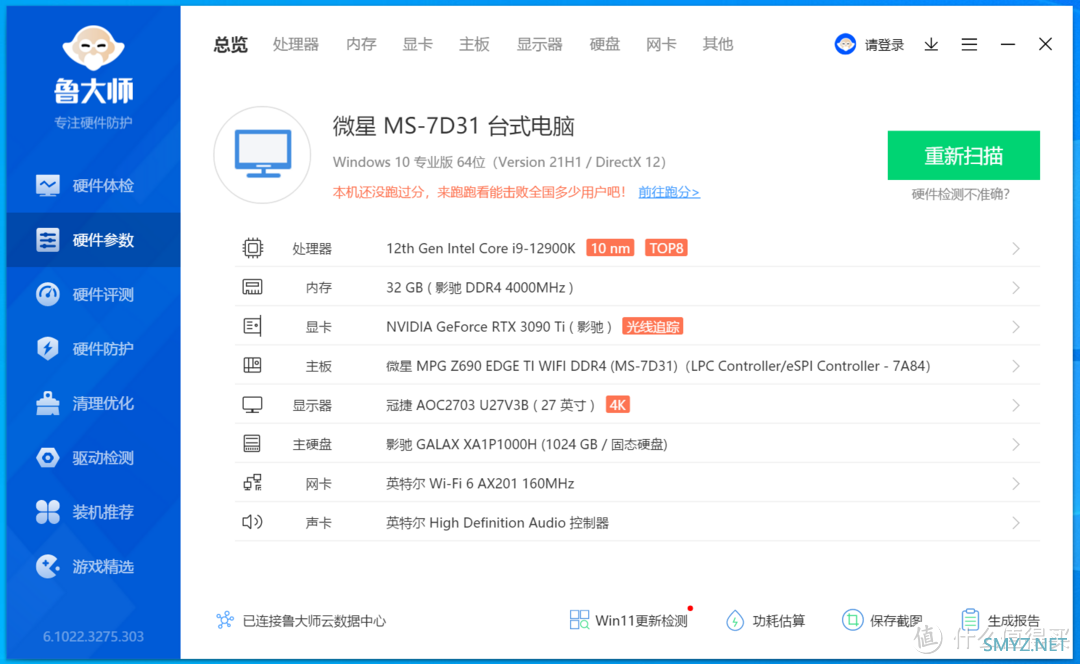Image resolution: width=1080 pixels, height=664 pixels.
Task: Click the 主板 motherboard icon
Action: [x=252, y=365]
